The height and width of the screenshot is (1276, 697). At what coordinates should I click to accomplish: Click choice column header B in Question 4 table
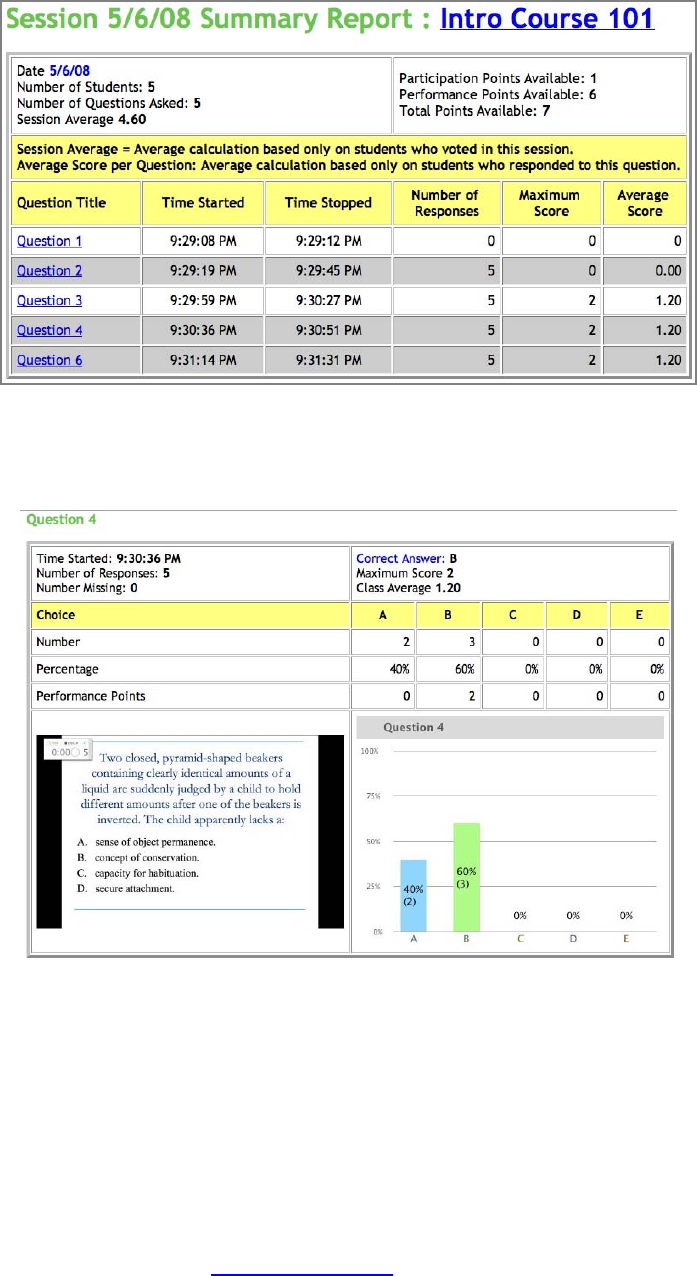click(448, 615)
